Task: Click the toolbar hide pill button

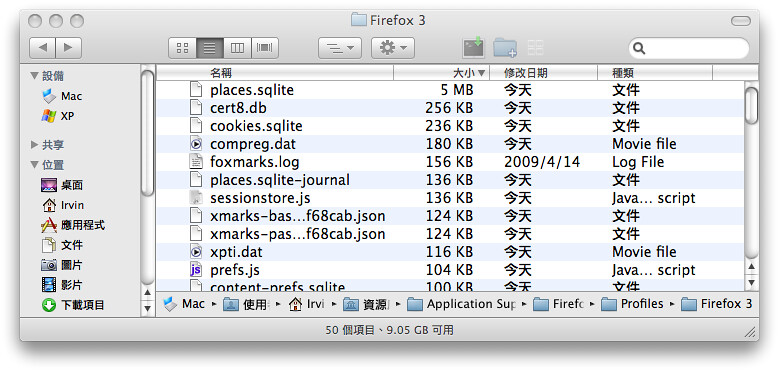Action: tap(741, 21)
